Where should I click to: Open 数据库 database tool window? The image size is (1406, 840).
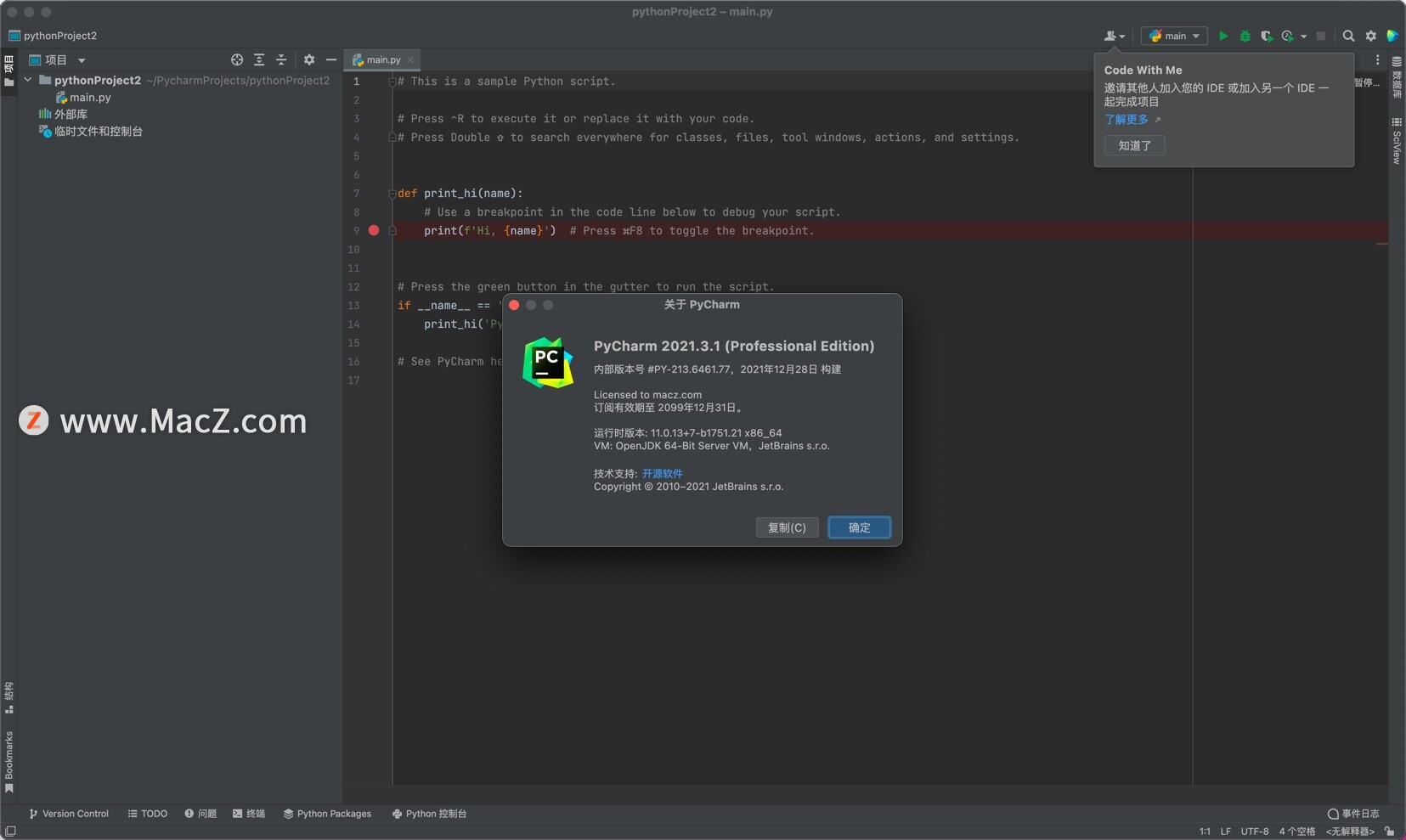click(1397, 78)
